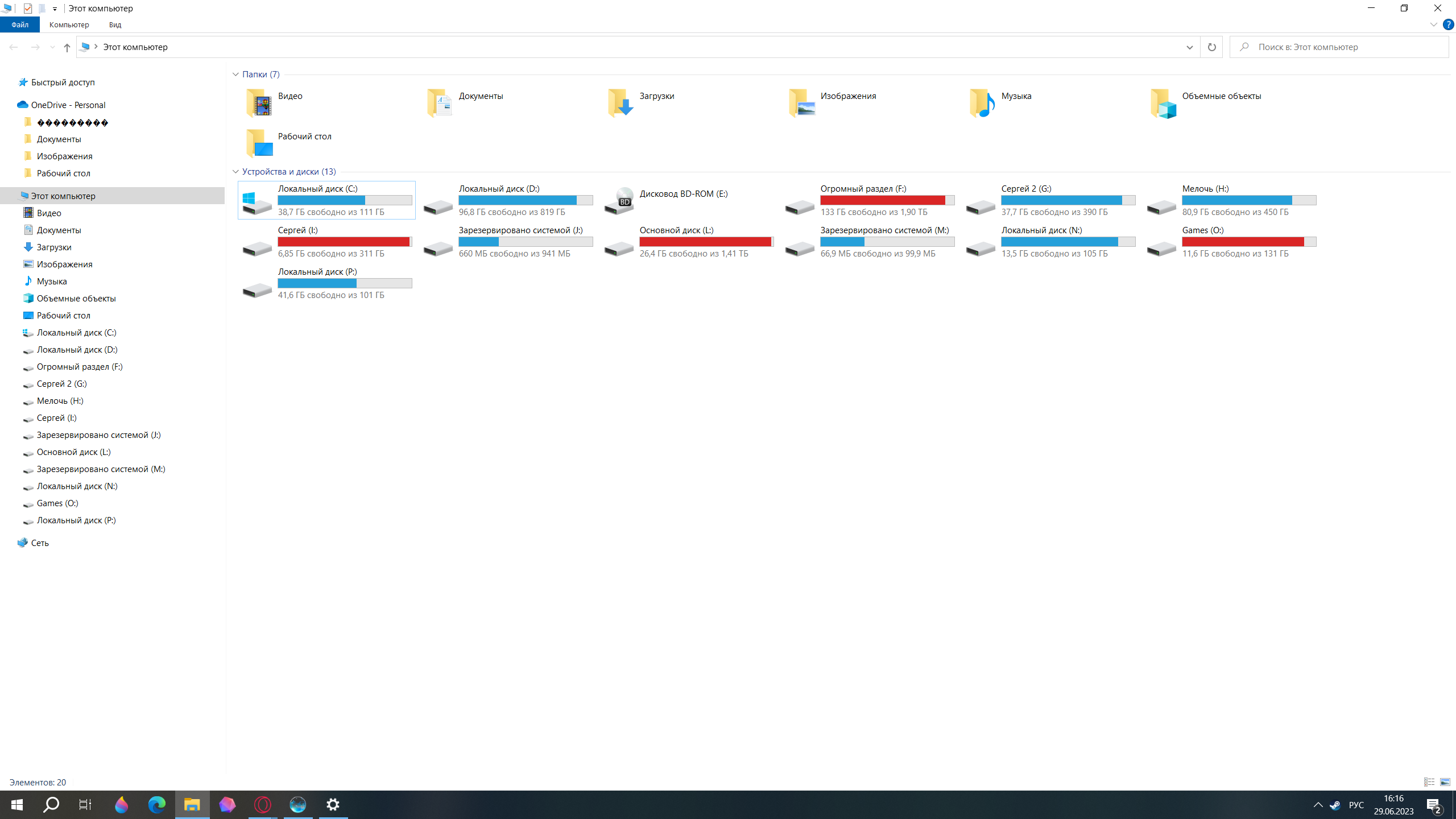The width and height of the screenshot is (1456, 819).
Task: Open the Файл menu button
Action: tap(19, 24)
